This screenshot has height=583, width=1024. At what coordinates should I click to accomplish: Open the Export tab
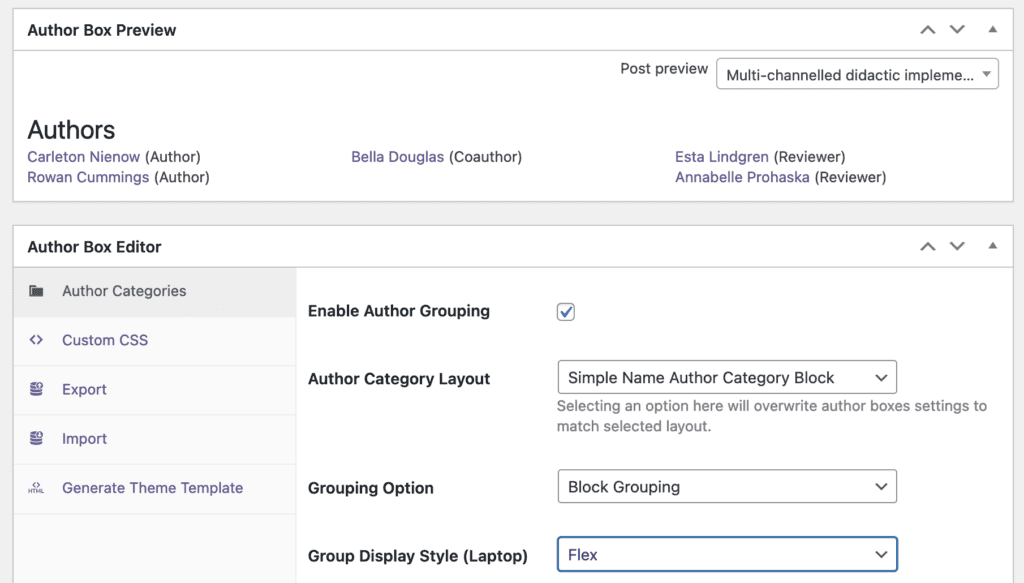[x=84, y=389]
